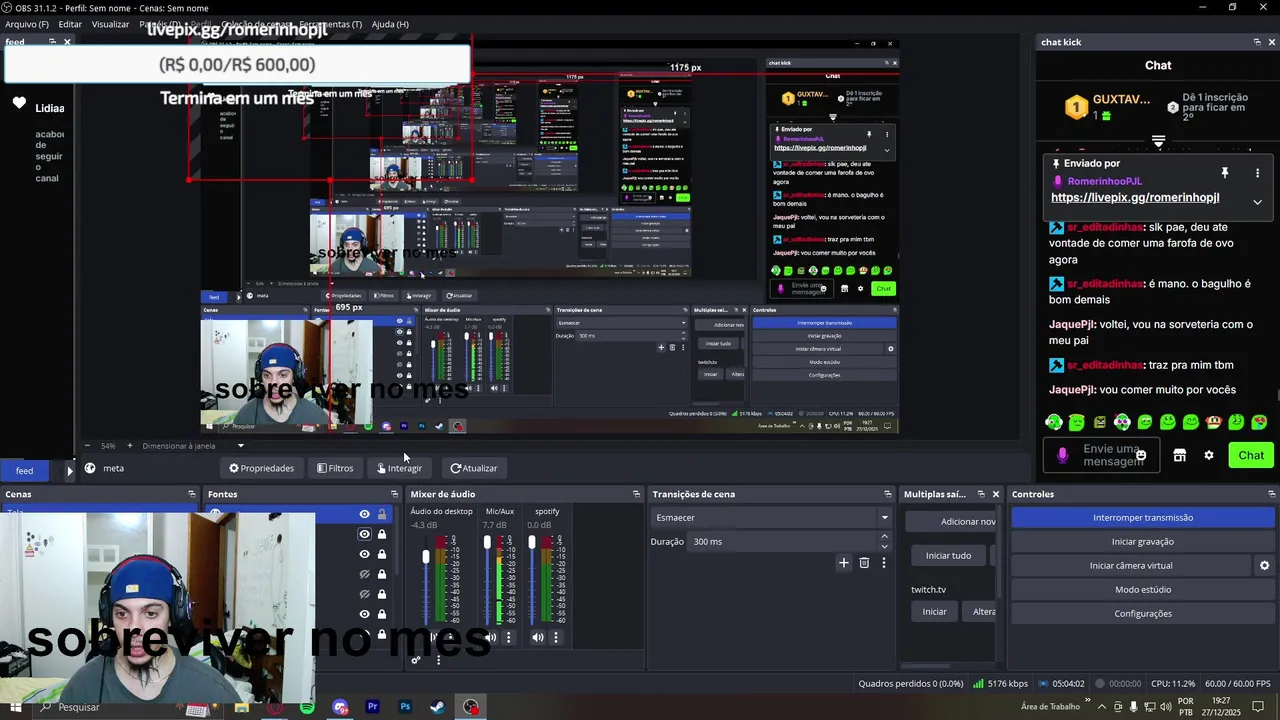This screenshot has width=1280, height=720.
Task: Click Iniciar under twitch.tv
Action: [x=934, y=611]
